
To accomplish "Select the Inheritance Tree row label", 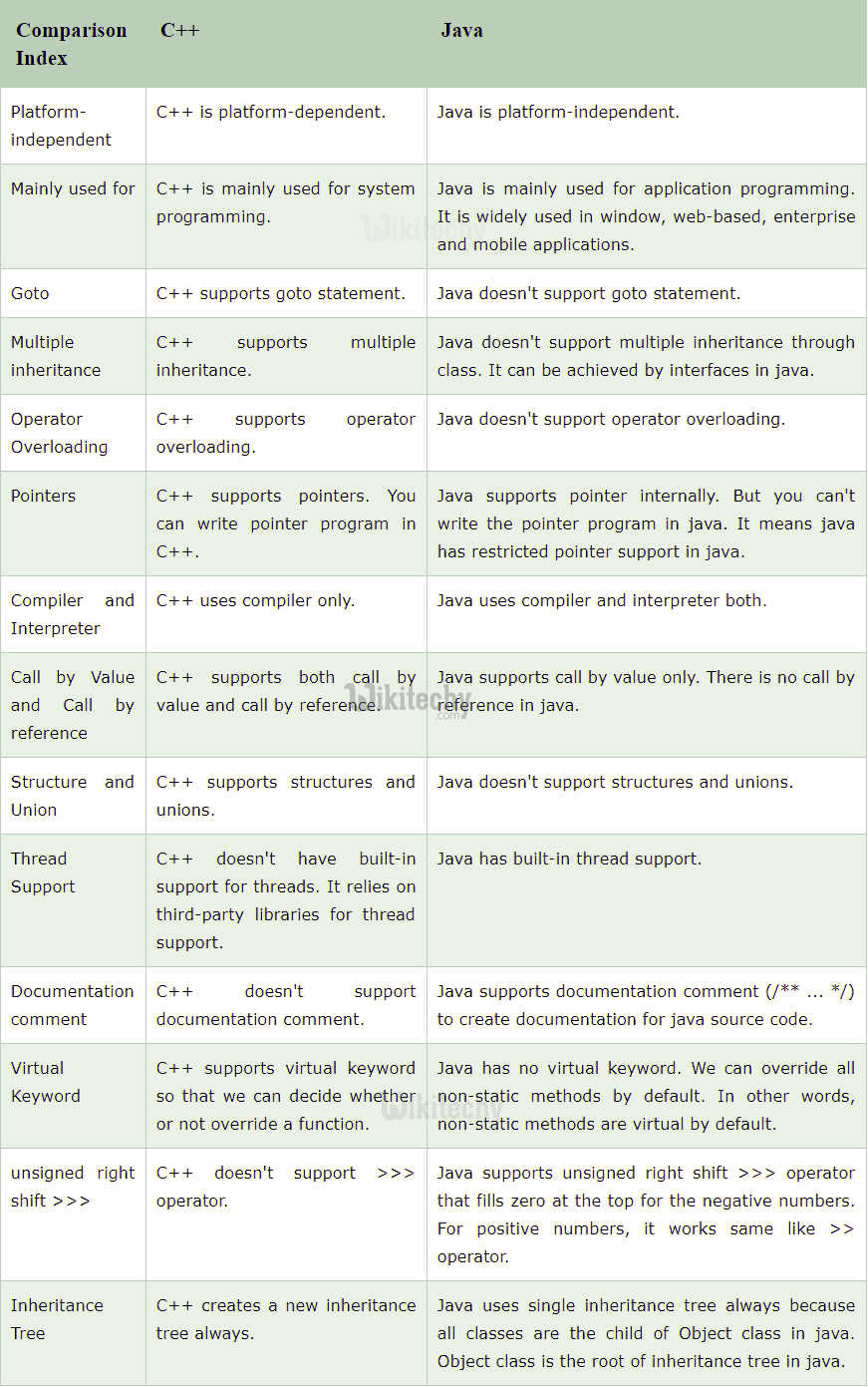I will 57,1319.
